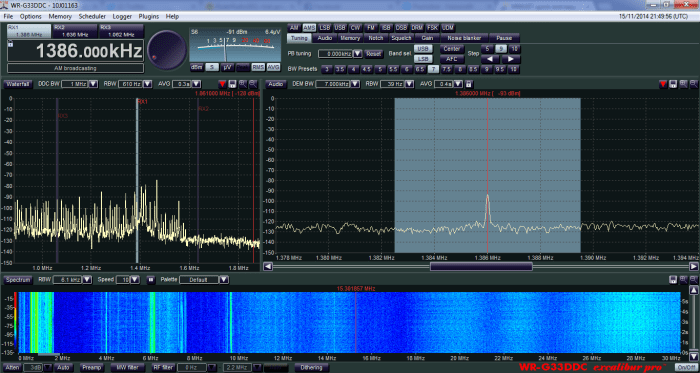Open the DEM BW dropdown showing 7.000kHz

point(355,84)
